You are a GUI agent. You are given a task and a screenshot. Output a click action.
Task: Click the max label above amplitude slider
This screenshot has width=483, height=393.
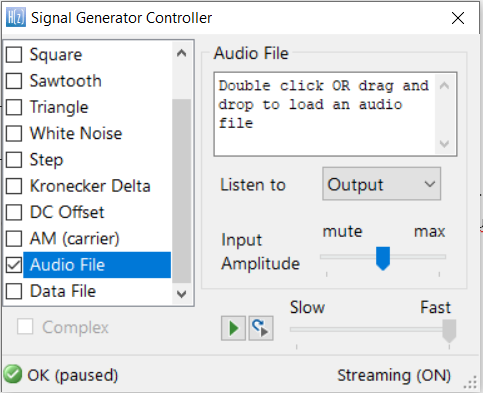tap(430, 231)
